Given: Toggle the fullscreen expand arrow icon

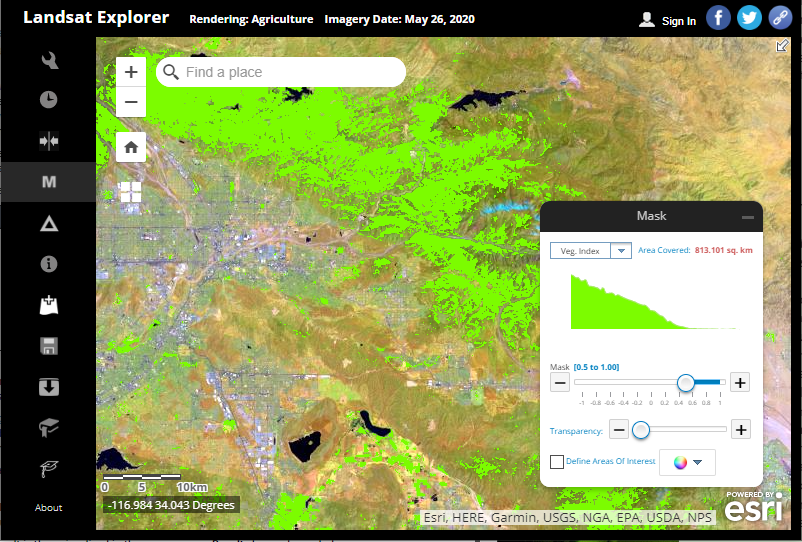Looking at the screenshot, I should click(782, 46).
